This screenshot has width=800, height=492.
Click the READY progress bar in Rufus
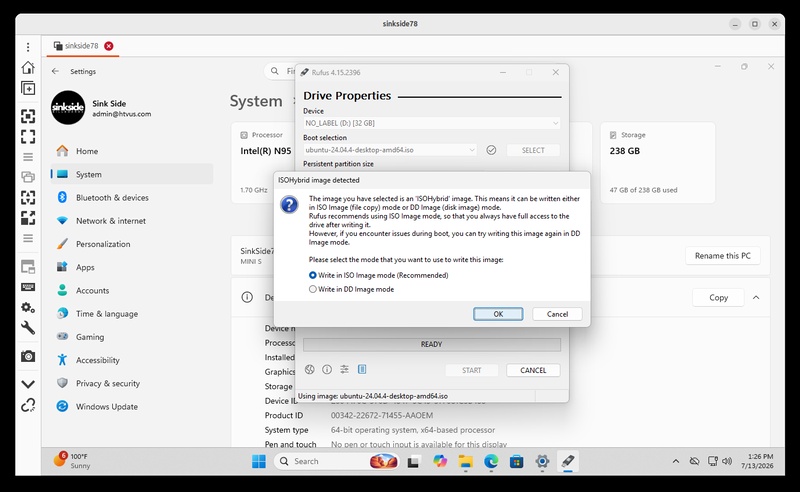432,345
